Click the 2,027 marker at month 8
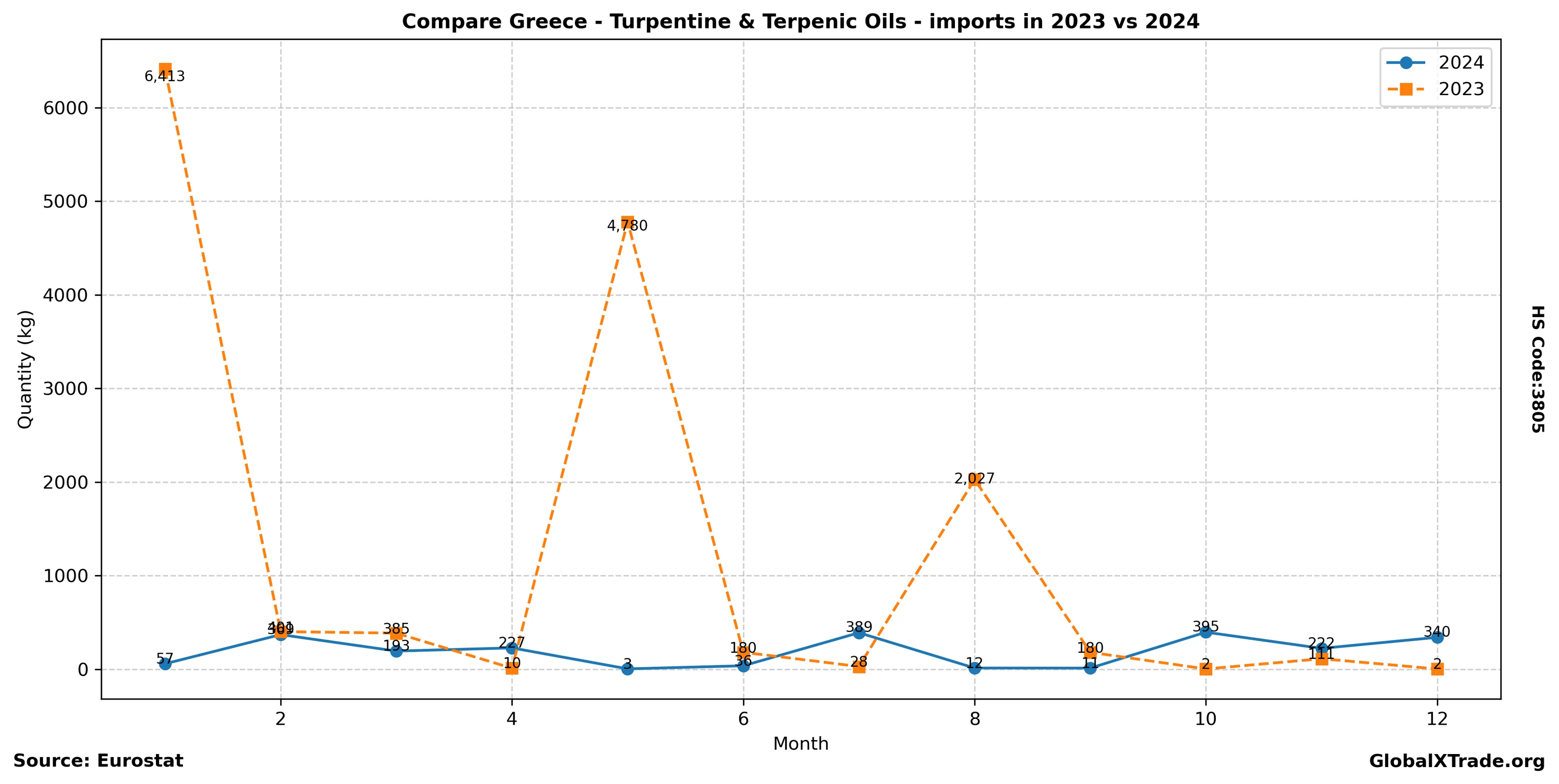The height and width of the screenshot is (784, 1559). [x=974, y=480]
